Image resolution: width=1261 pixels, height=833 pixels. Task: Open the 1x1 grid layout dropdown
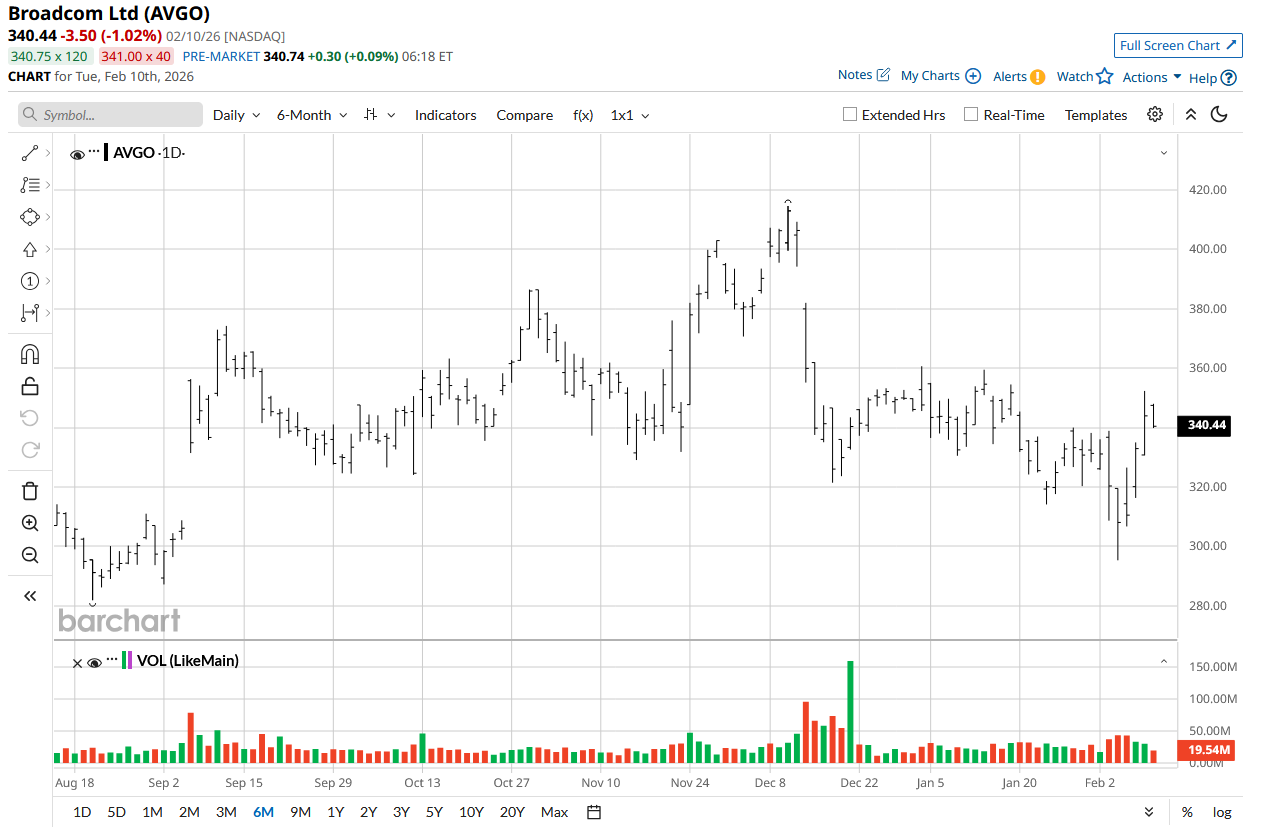tap(630, 115)
